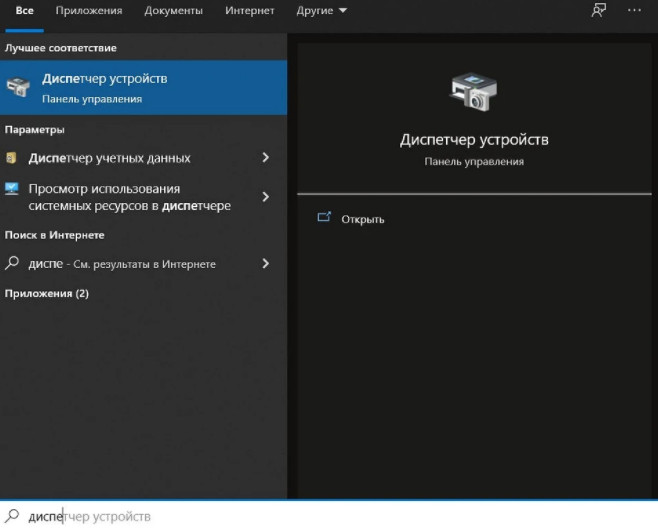The image size is (658, 529).
Task: Expand the Диспетчер учетных данных arrow
Action: [x=265, y=158]
